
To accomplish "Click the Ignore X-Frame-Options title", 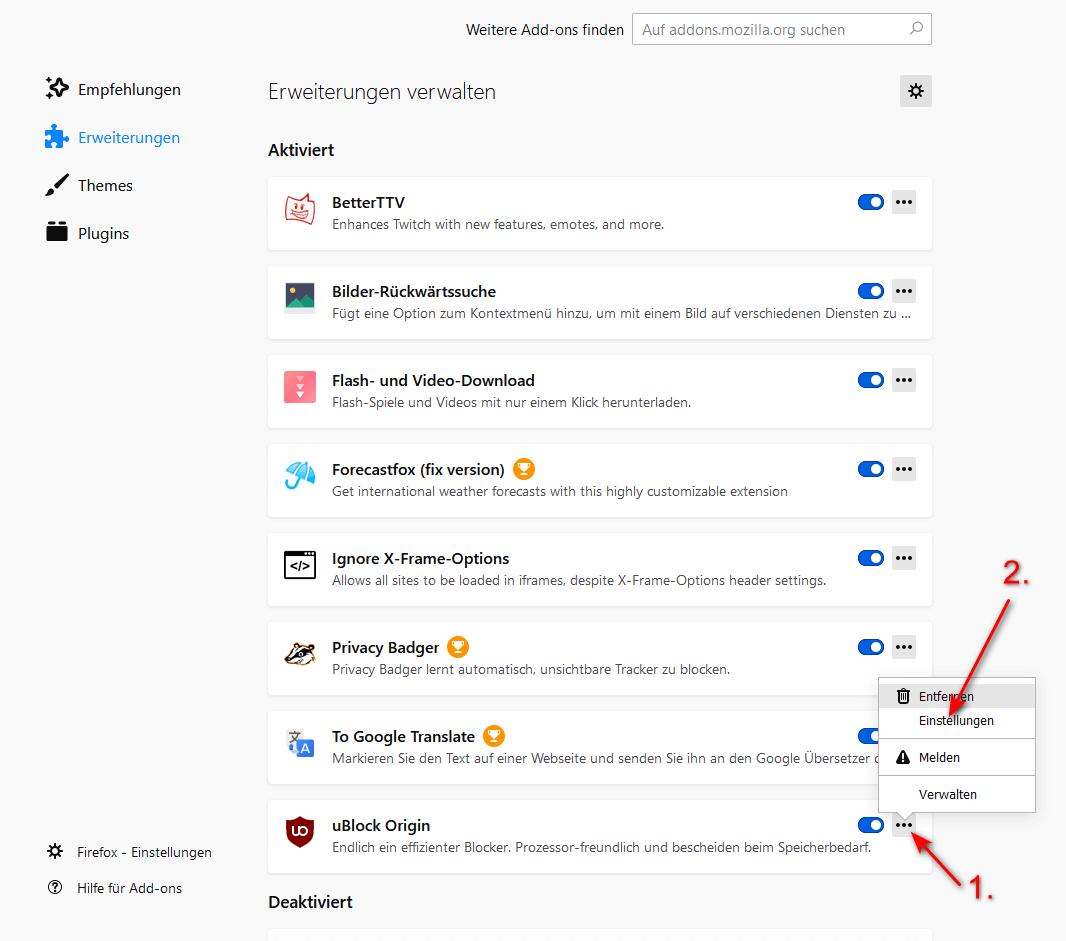I will tap(420, 558).
